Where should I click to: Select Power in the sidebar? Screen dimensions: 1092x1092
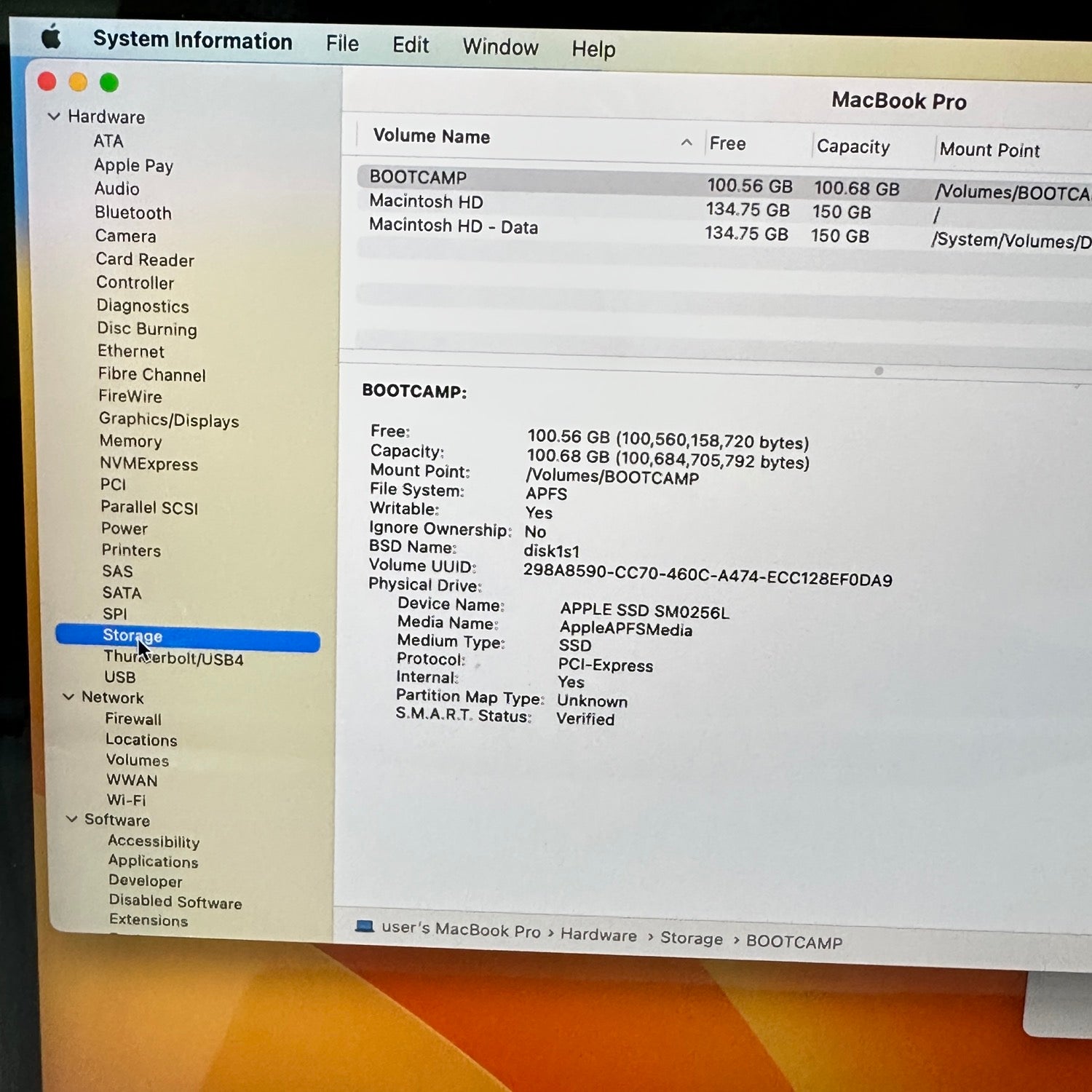[124, 529]
